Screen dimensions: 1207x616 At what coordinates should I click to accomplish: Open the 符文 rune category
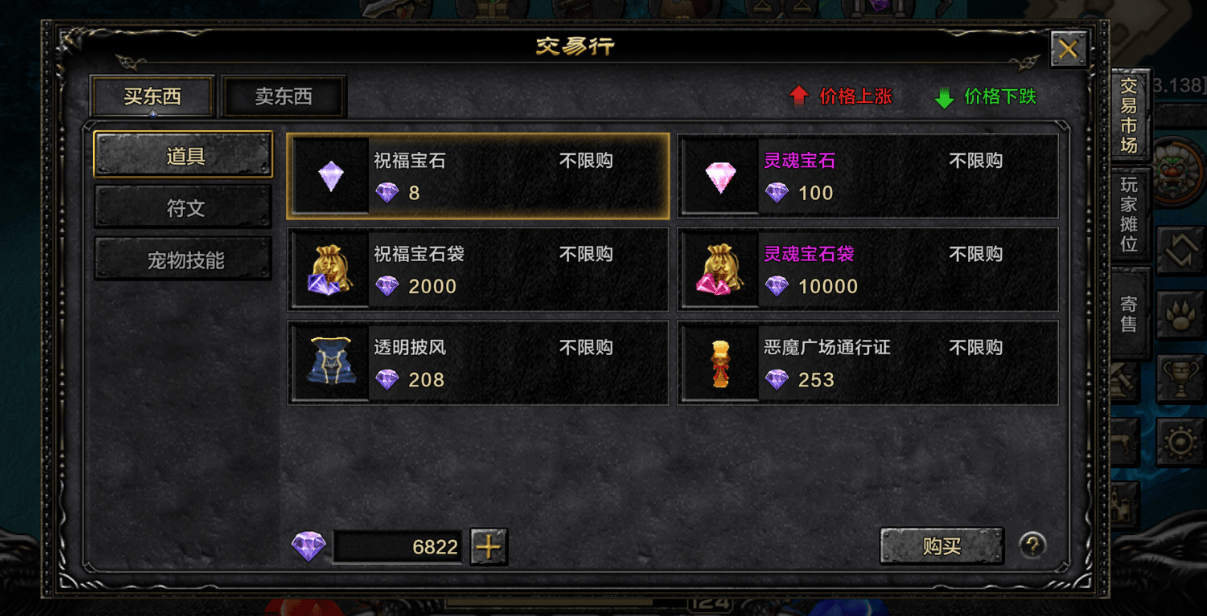[x=184, y=208]
